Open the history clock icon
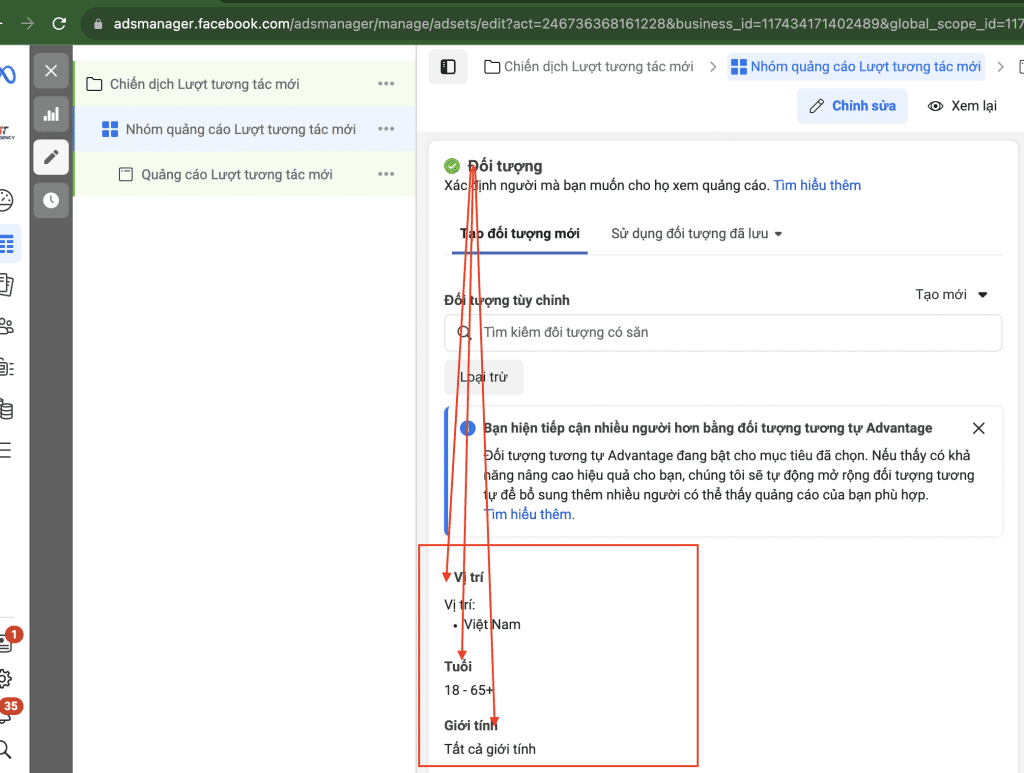 tap(51, 200)
